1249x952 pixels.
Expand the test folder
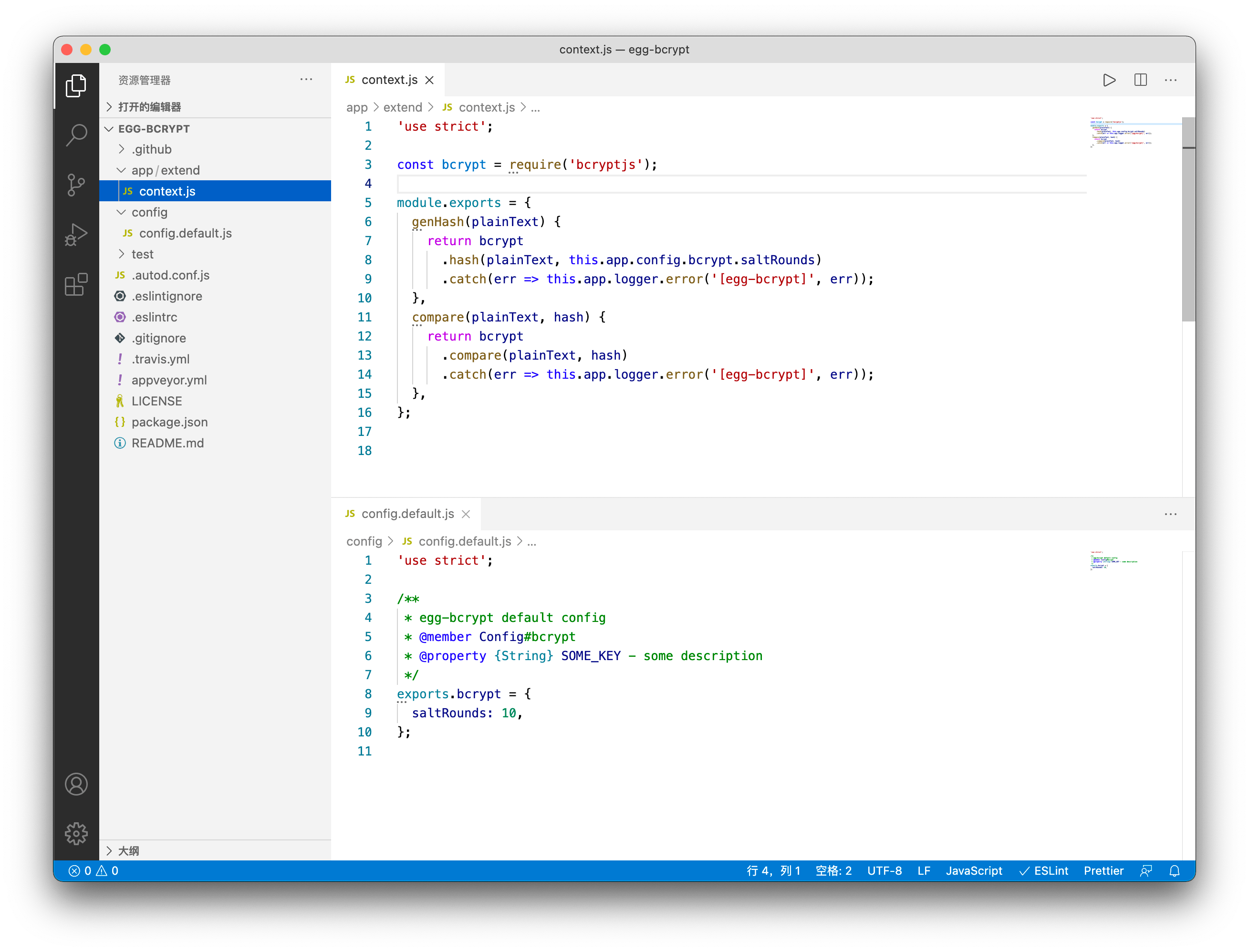215,254
